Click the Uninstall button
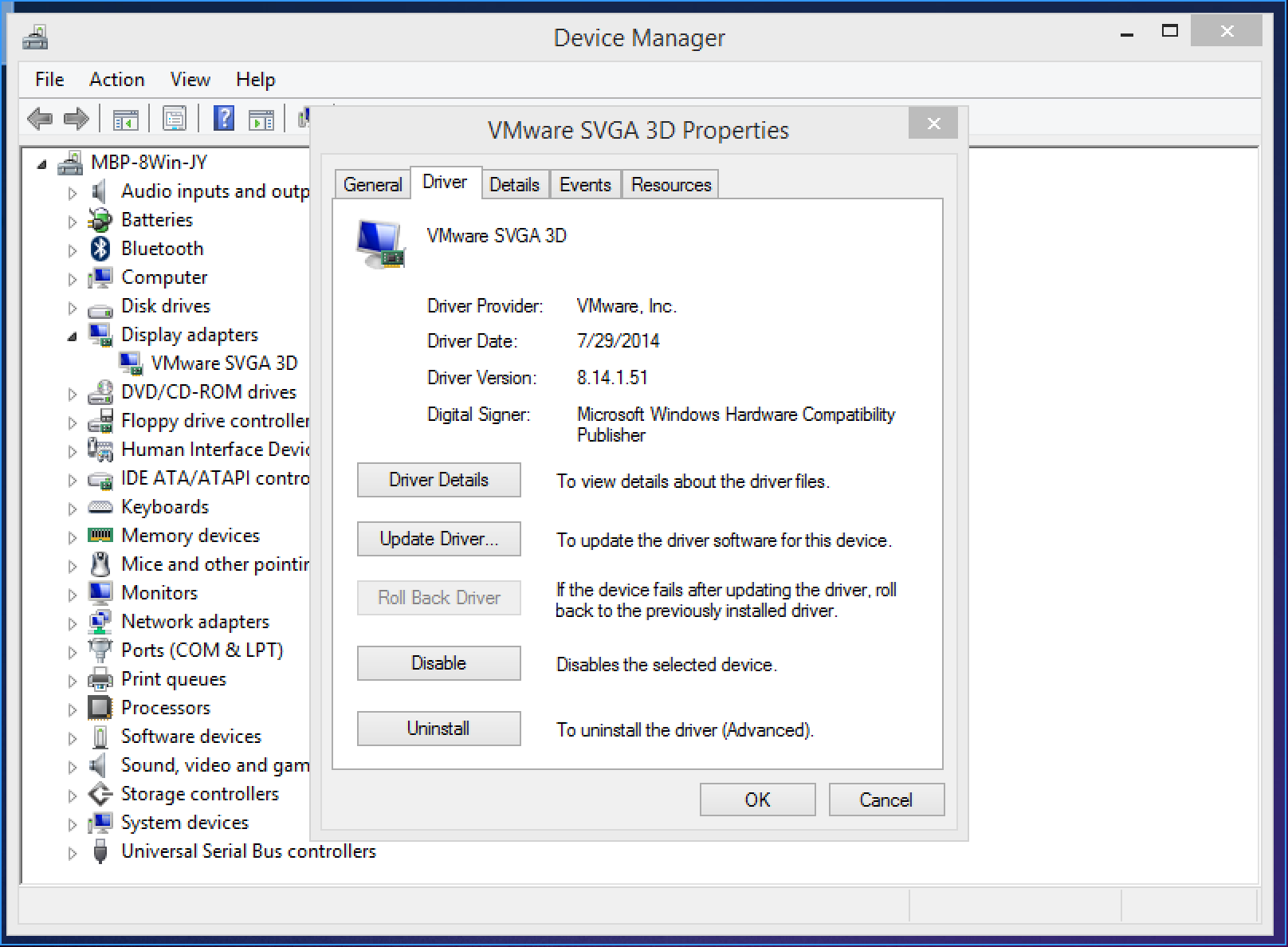Screen dimensions: 1288x947 click(x=438, y=729)
